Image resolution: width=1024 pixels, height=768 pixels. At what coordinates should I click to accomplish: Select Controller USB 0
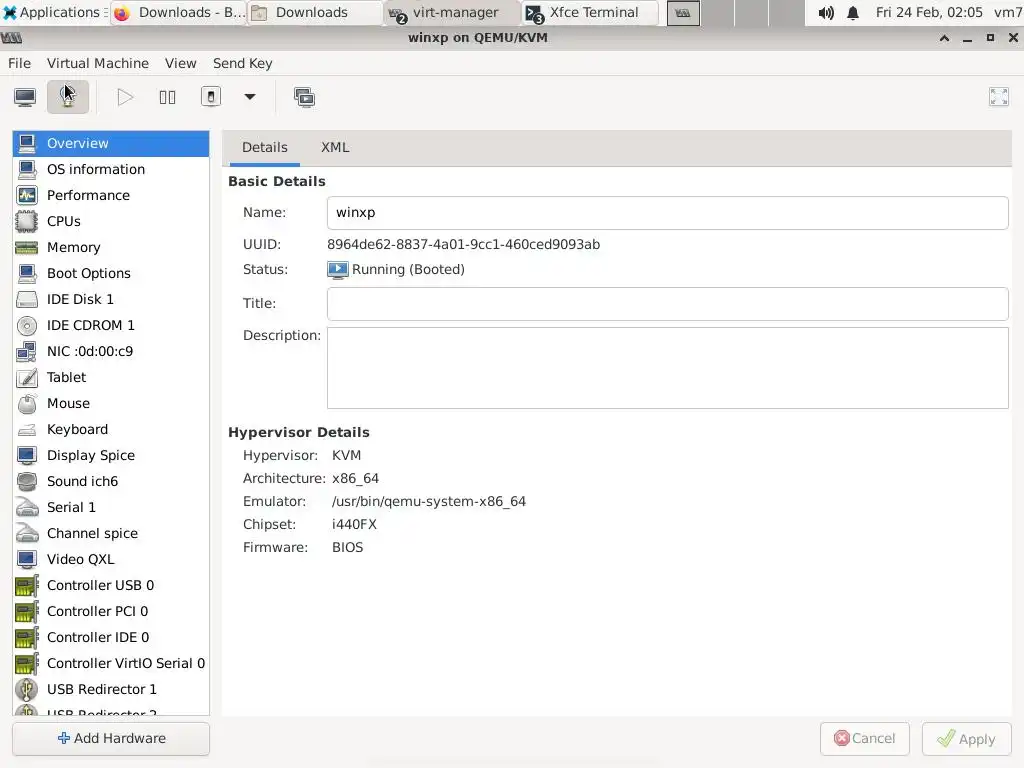click(111, 585)
